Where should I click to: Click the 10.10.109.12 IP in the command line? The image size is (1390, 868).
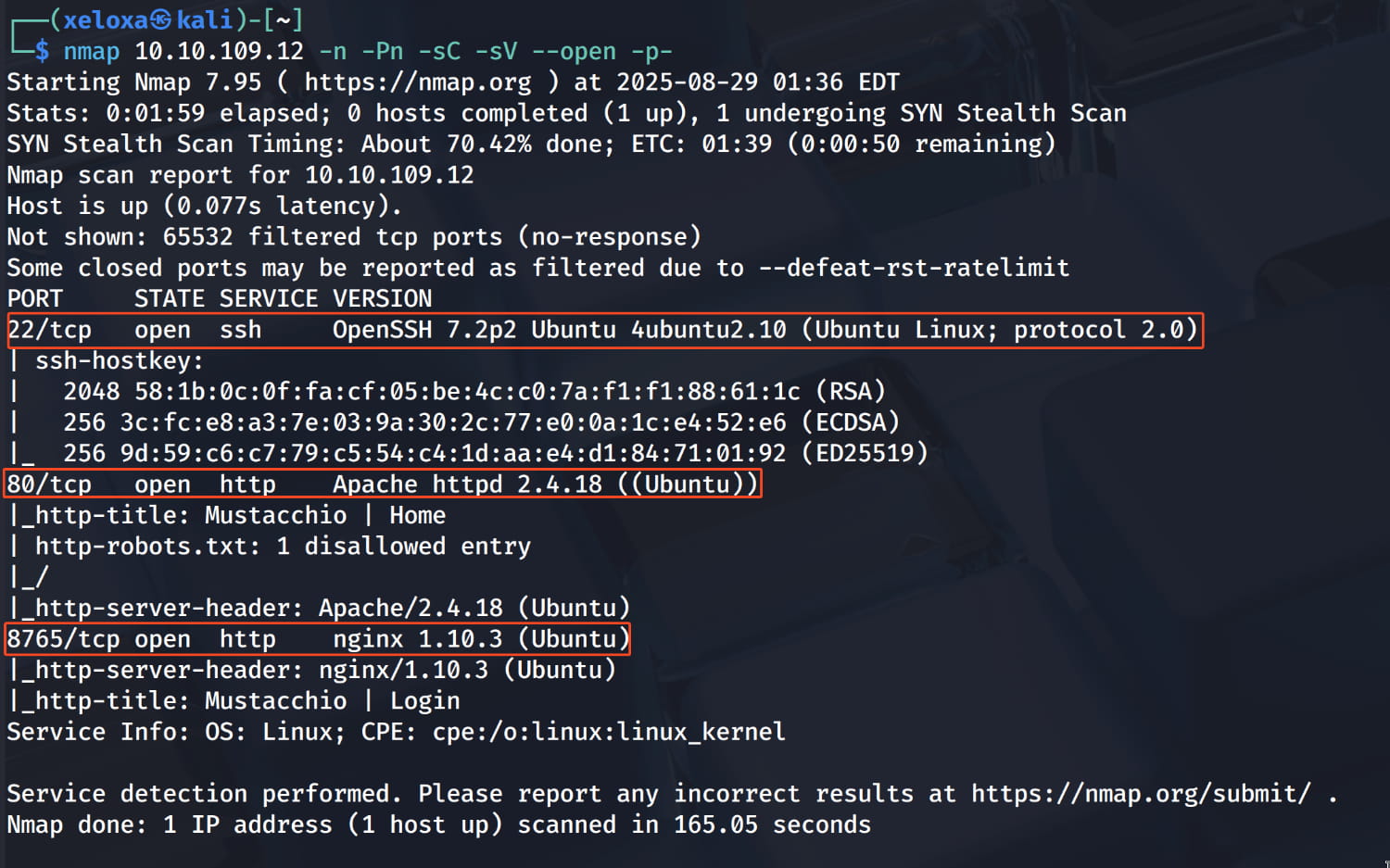pyautogui.click(x=220, y=52)
